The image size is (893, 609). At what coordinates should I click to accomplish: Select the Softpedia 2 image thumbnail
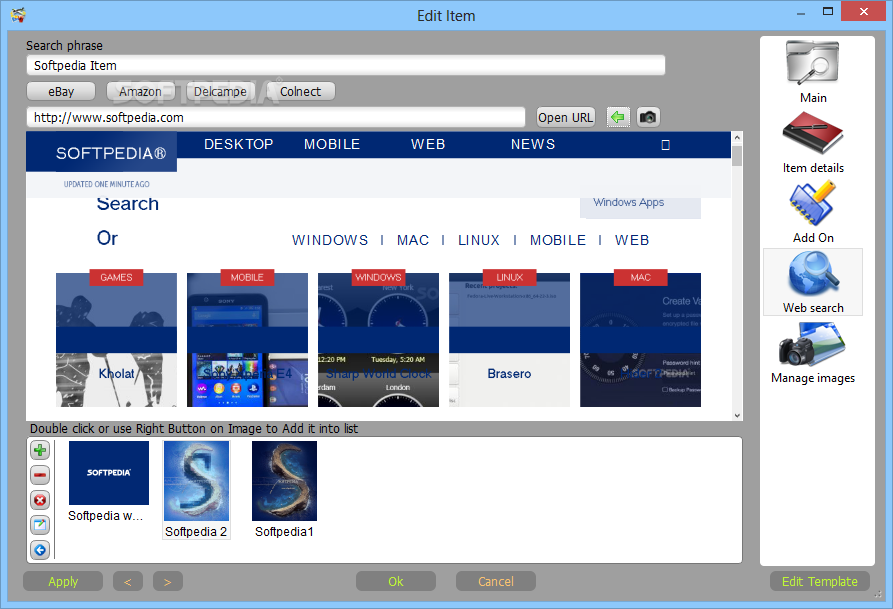(196, 490)
